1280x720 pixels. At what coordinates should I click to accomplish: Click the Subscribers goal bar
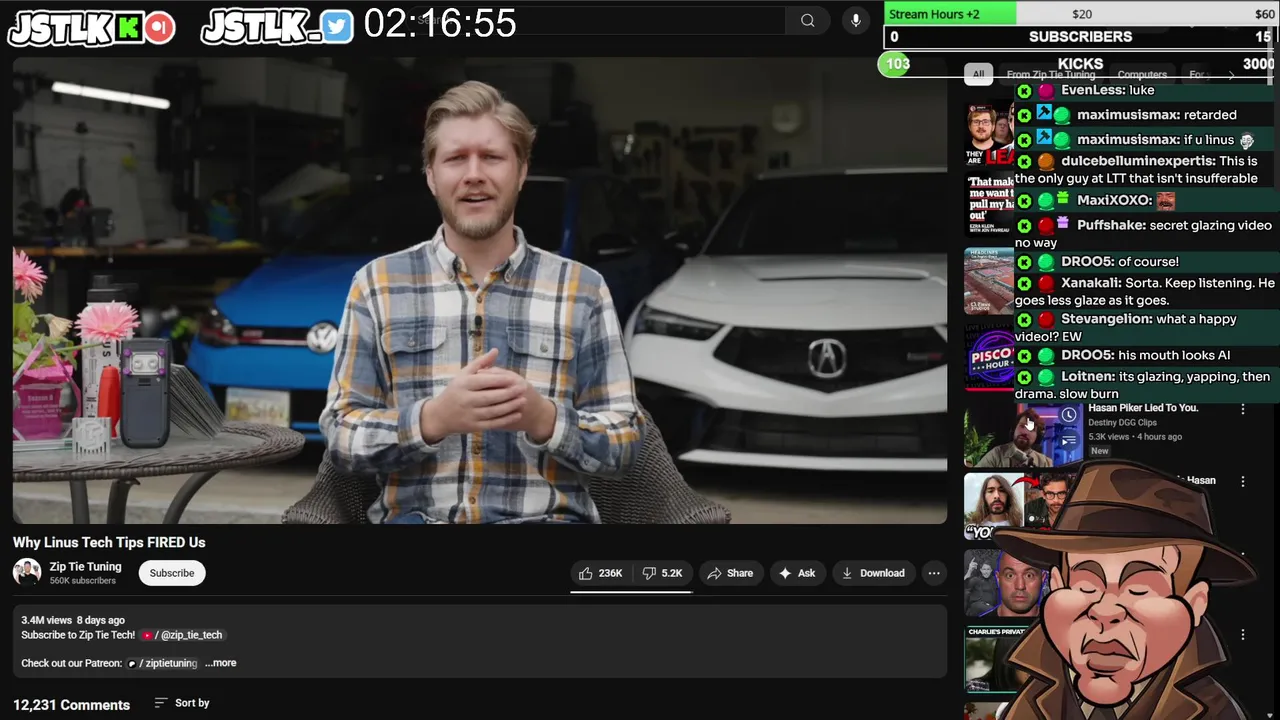[x=1080, y=37]
